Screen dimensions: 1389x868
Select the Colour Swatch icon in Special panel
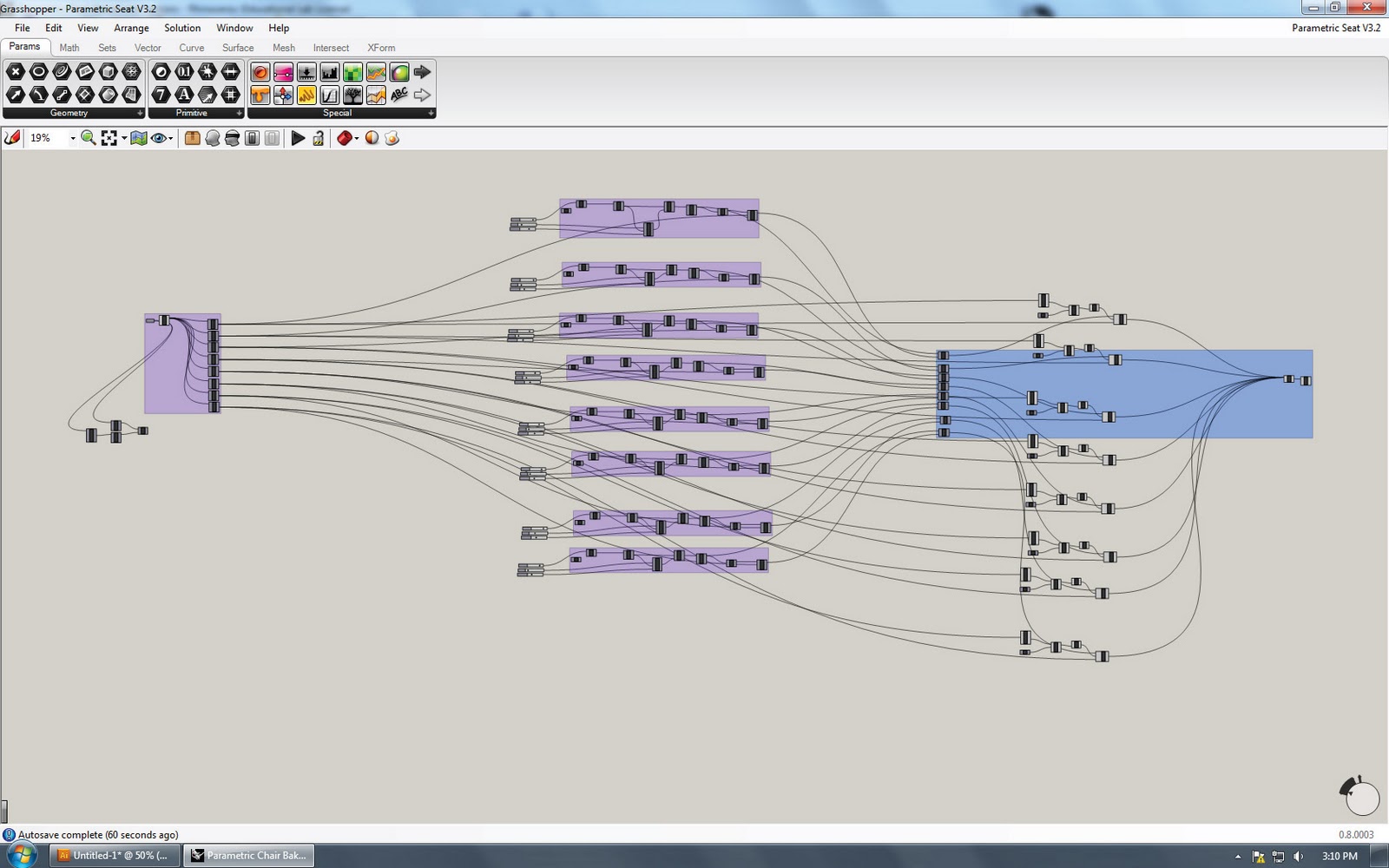pos(400,73)
